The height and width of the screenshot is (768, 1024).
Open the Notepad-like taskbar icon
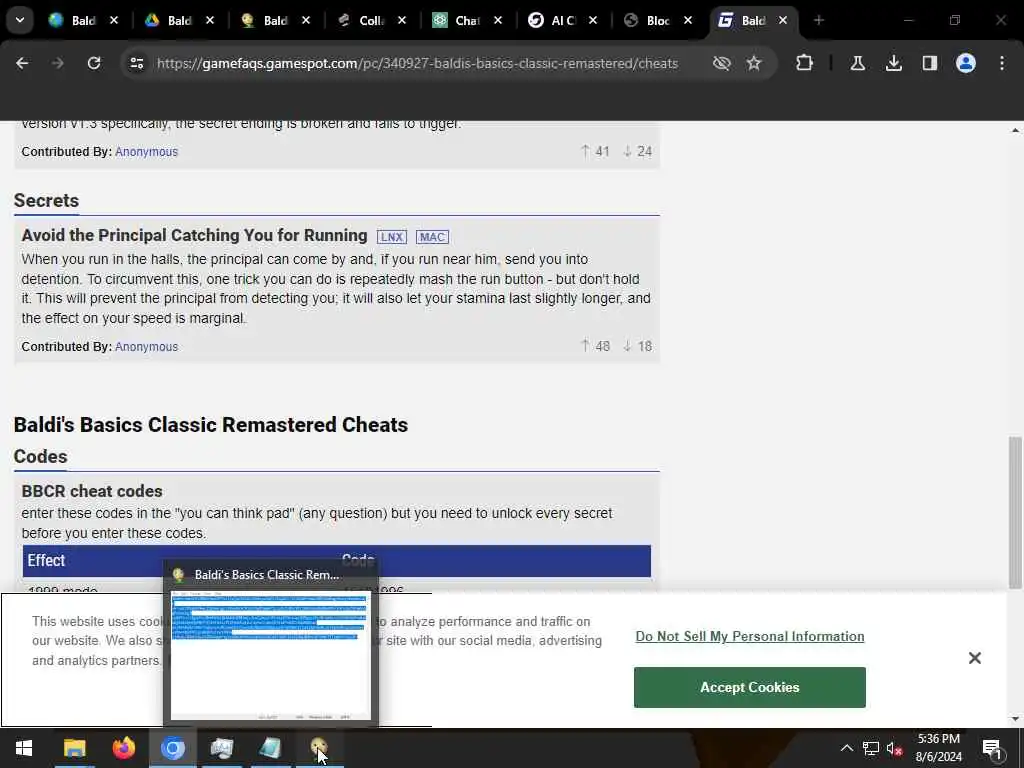click(x=270, y=748)
